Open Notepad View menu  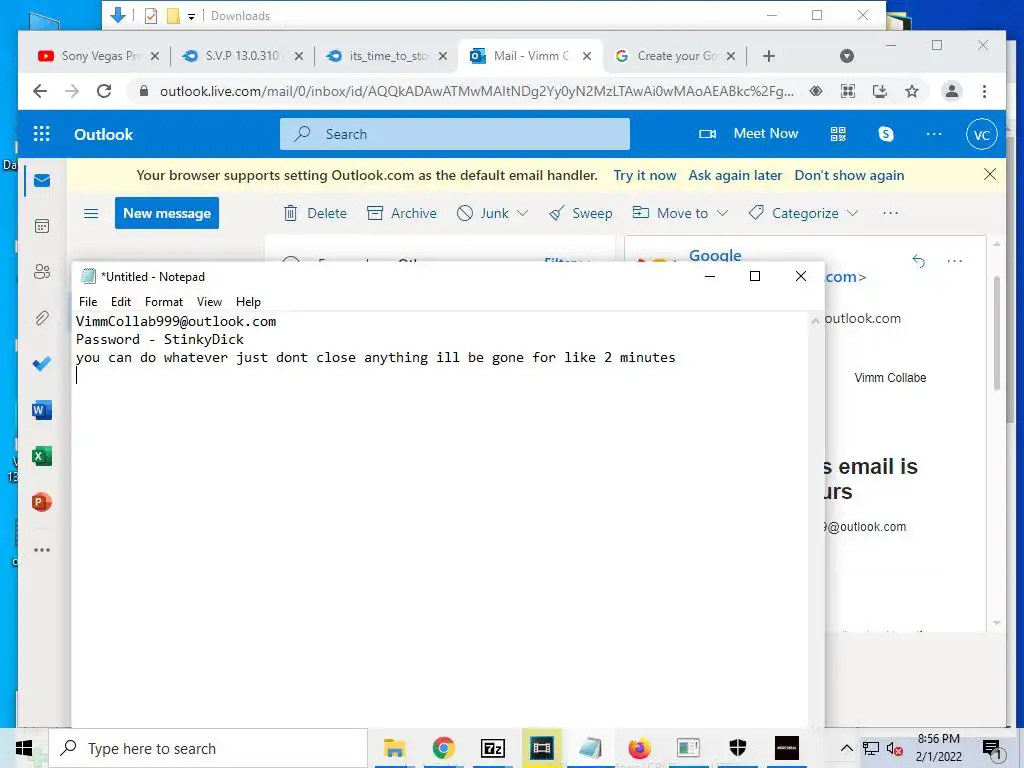(209, 302)
